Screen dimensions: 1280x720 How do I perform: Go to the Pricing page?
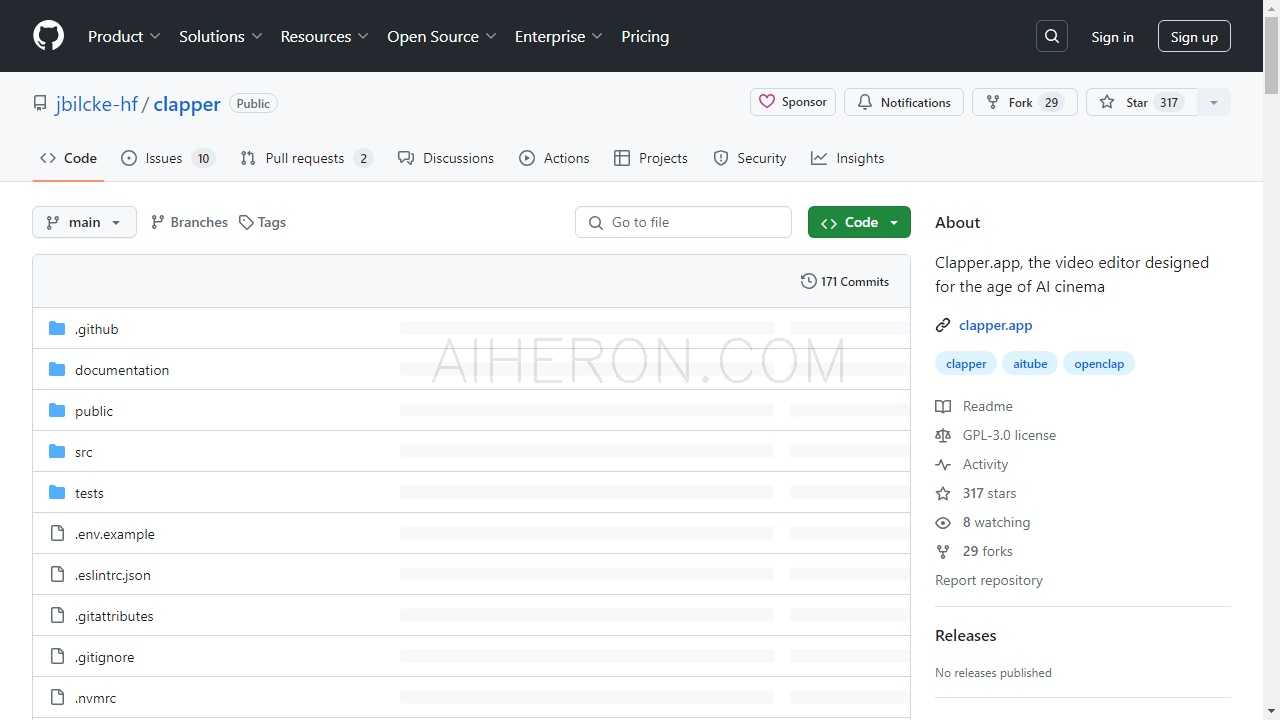(645, 36)
